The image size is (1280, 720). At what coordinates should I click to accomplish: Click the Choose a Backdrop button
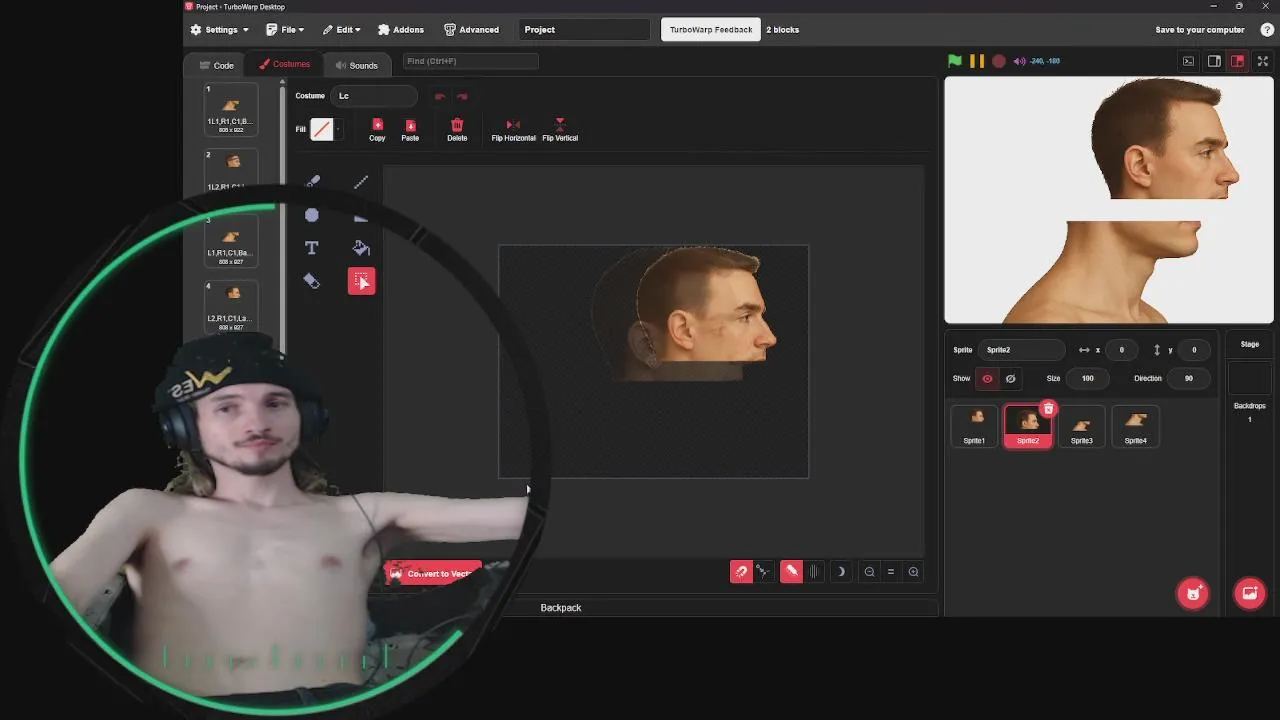point(1249,594)
